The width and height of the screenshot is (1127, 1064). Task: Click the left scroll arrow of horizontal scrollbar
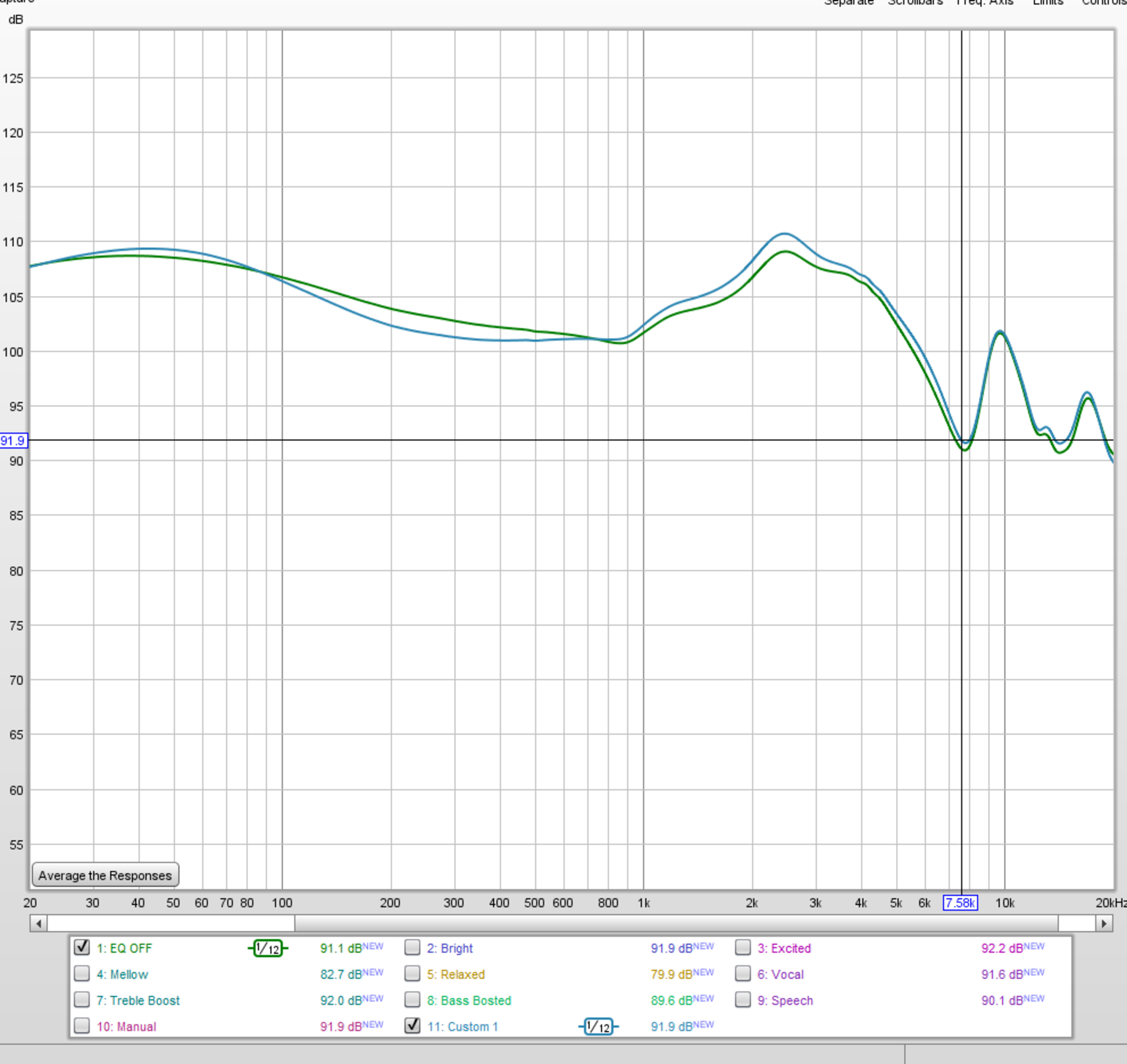[x=38, y=923]
